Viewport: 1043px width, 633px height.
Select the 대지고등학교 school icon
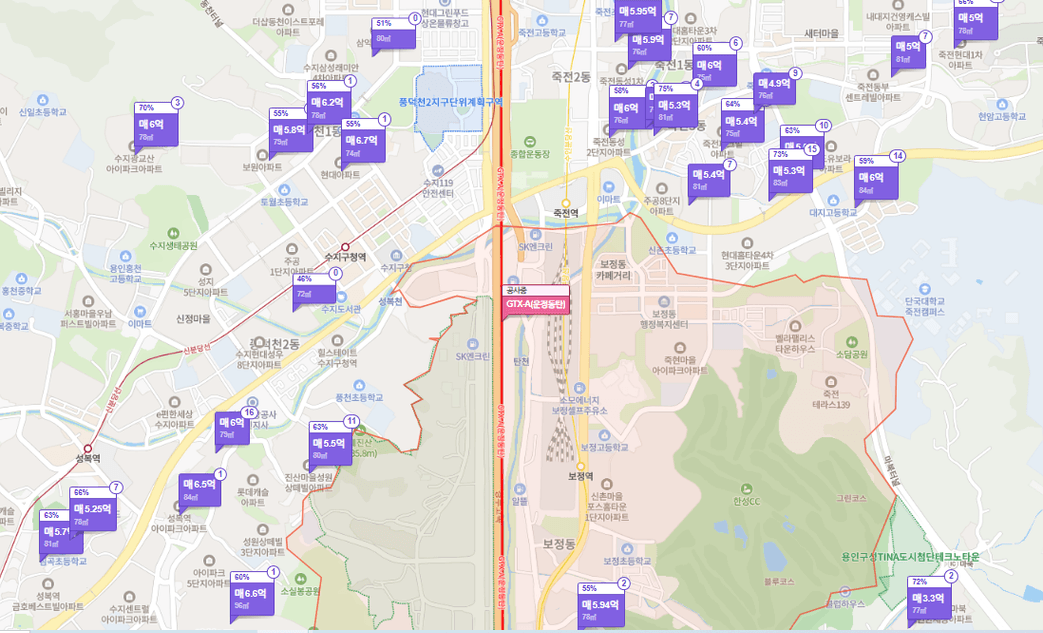tap(833, 201)
